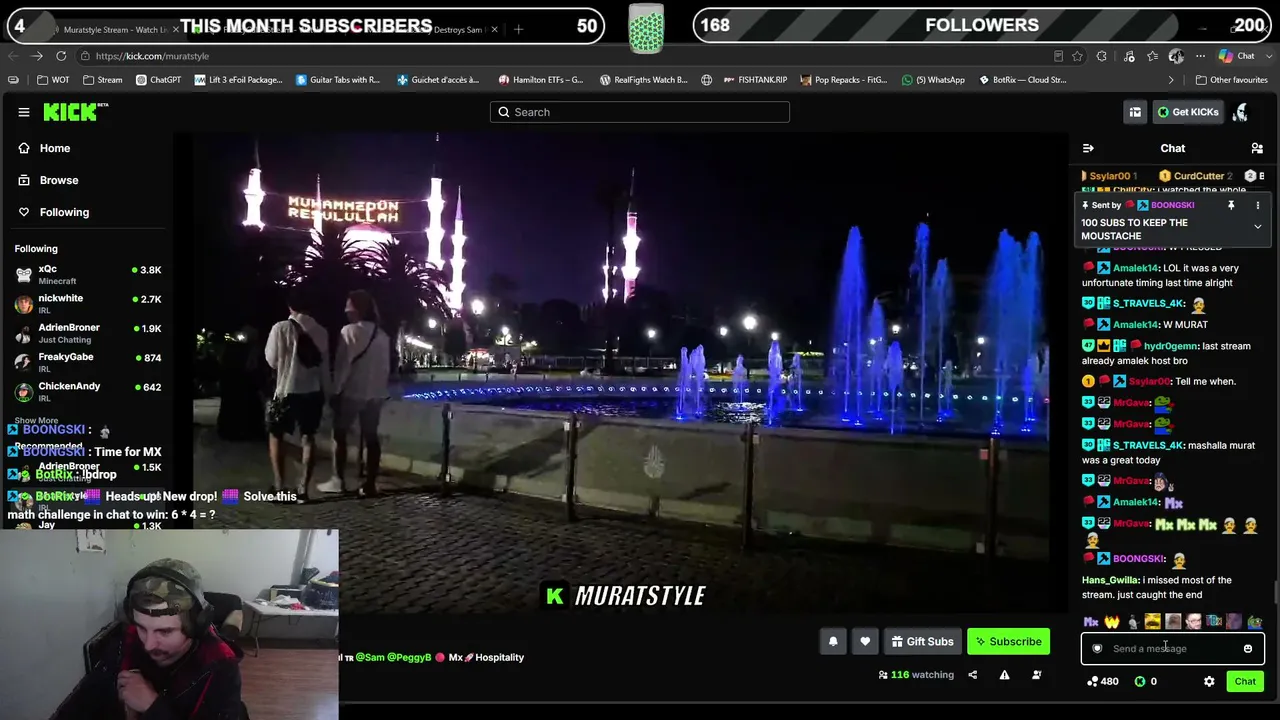Click the Mx emote in quick emotes

tap(1091, 622)
